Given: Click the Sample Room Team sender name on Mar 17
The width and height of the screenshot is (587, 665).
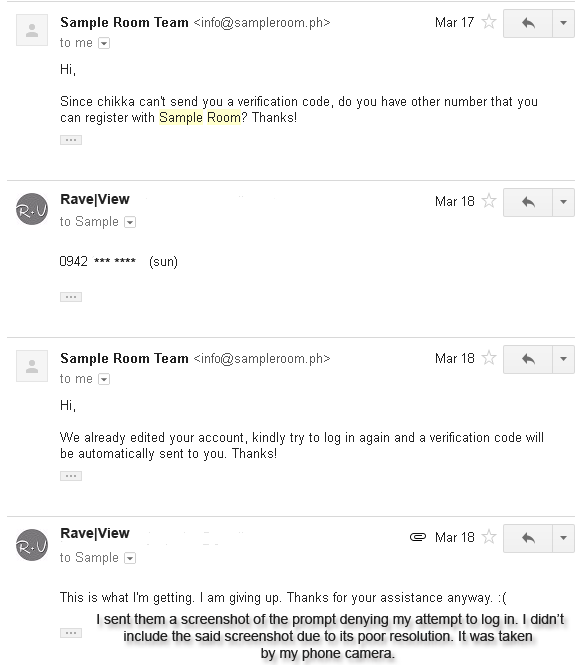Looking at the screenshot, I should [x=124, y=22].
